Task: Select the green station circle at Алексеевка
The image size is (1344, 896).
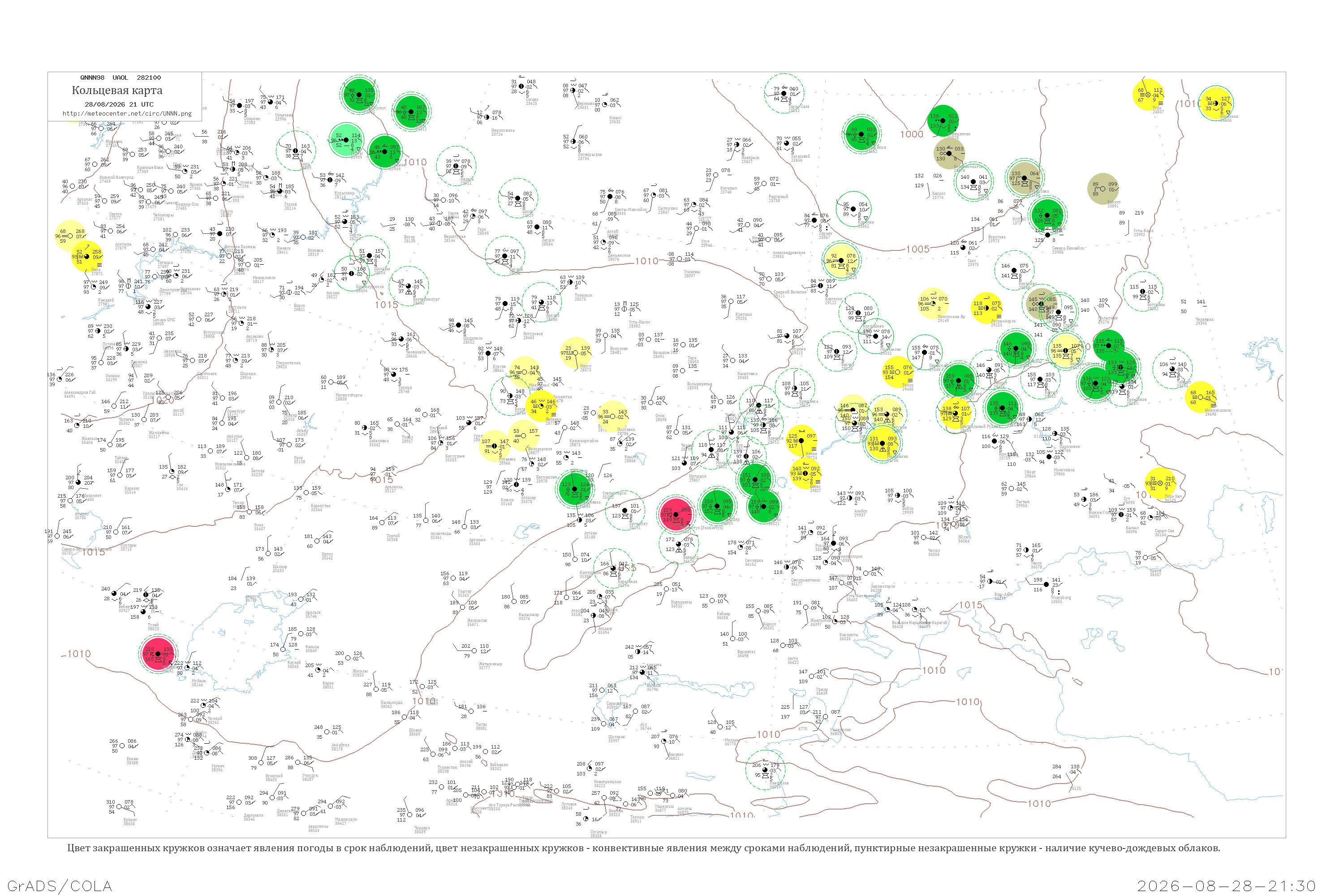Action: (x=575, y=489)
